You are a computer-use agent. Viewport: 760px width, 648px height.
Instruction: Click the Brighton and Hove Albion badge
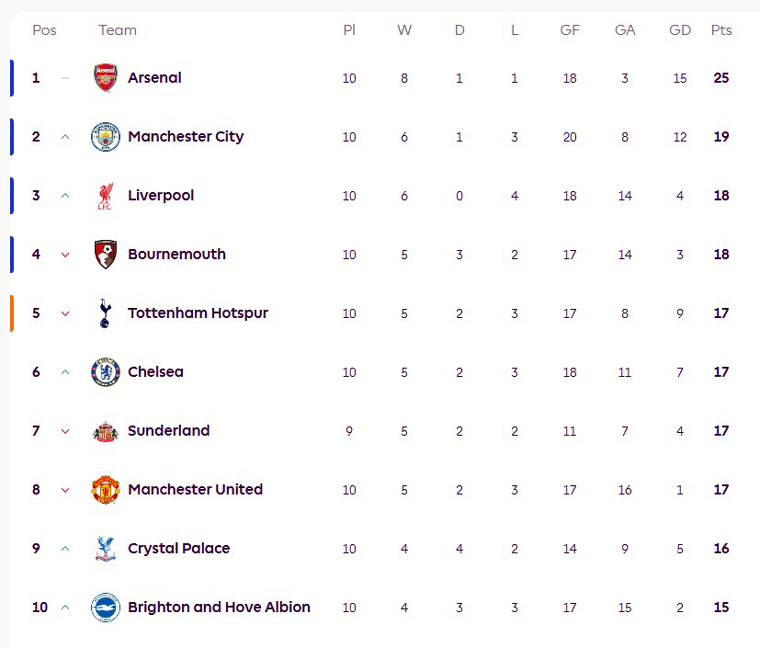click(x=105, y=607)
